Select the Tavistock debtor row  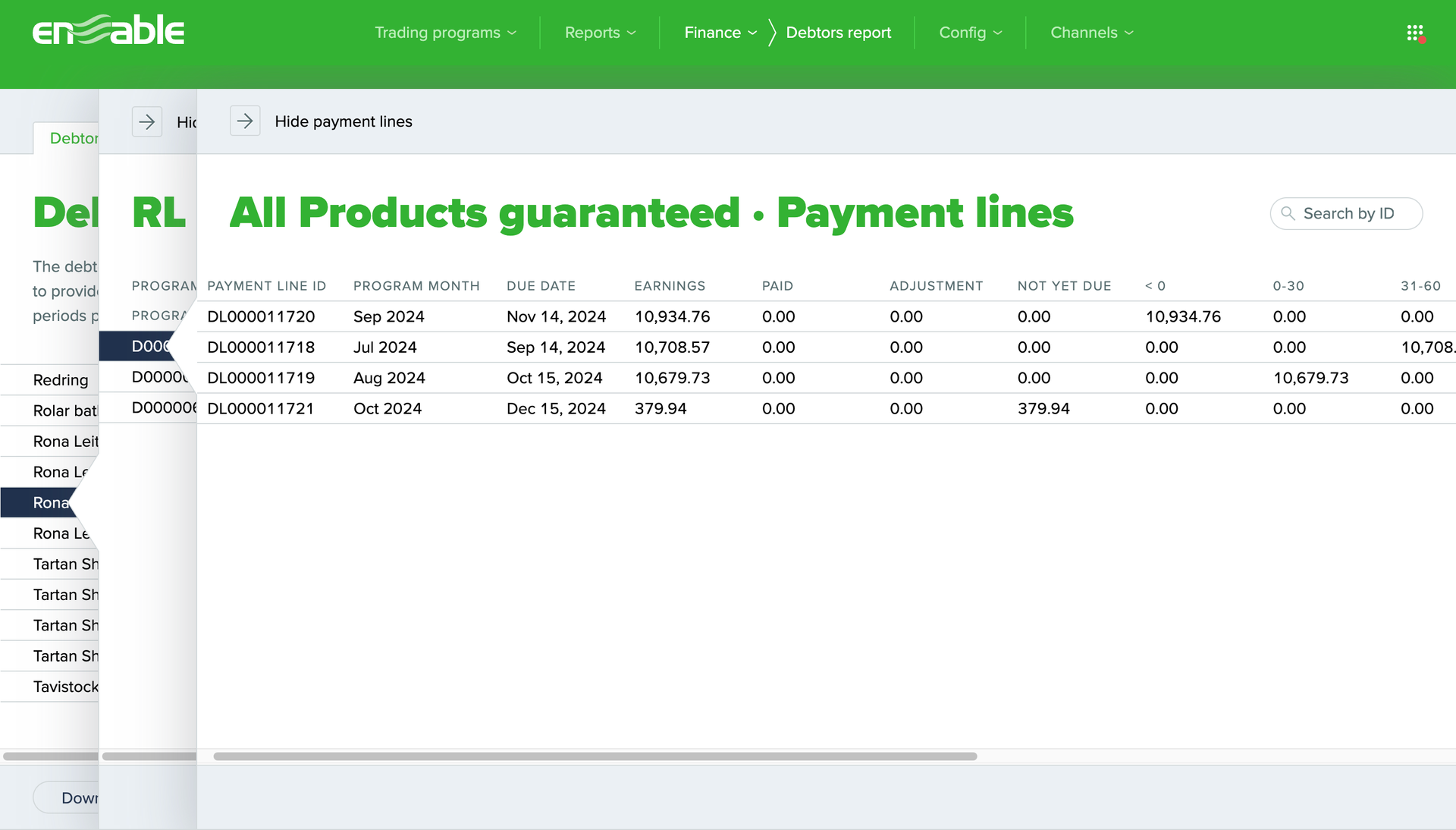coord(50,687)
